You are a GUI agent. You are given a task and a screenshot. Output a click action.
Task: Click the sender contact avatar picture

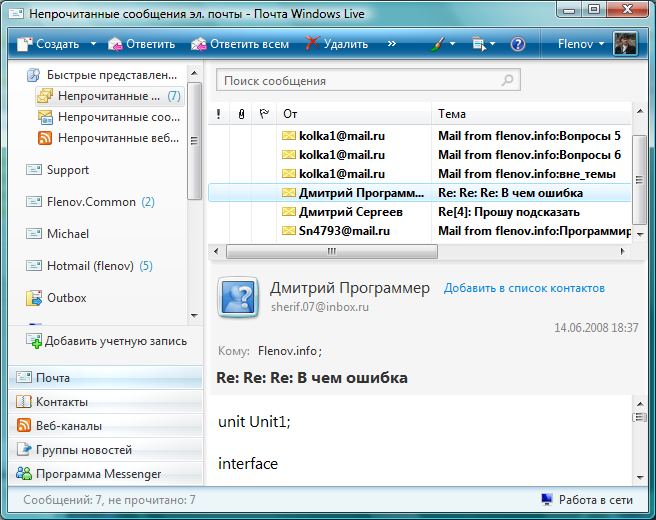[238, 297]
